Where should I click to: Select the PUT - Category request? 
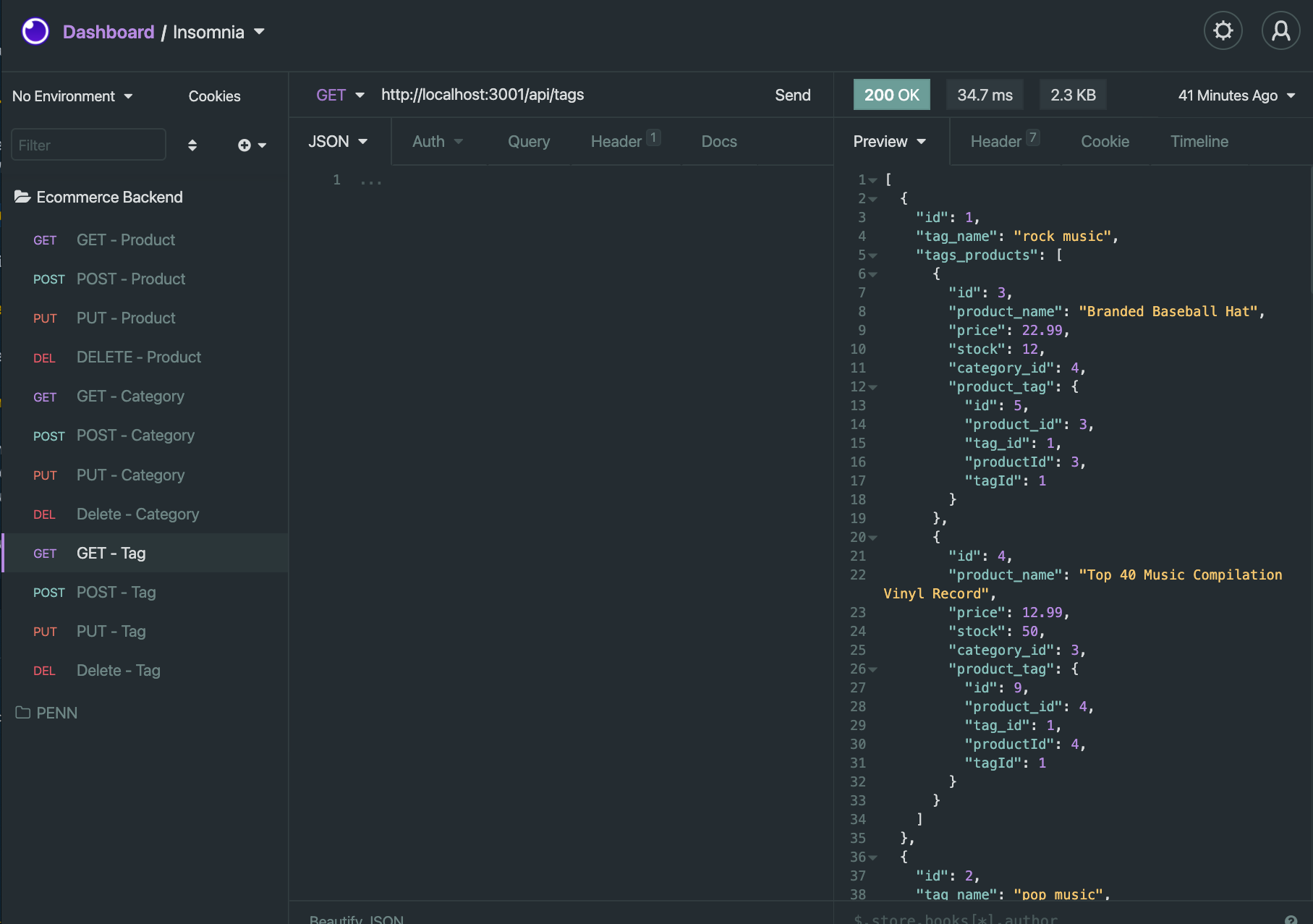(145, 475)
